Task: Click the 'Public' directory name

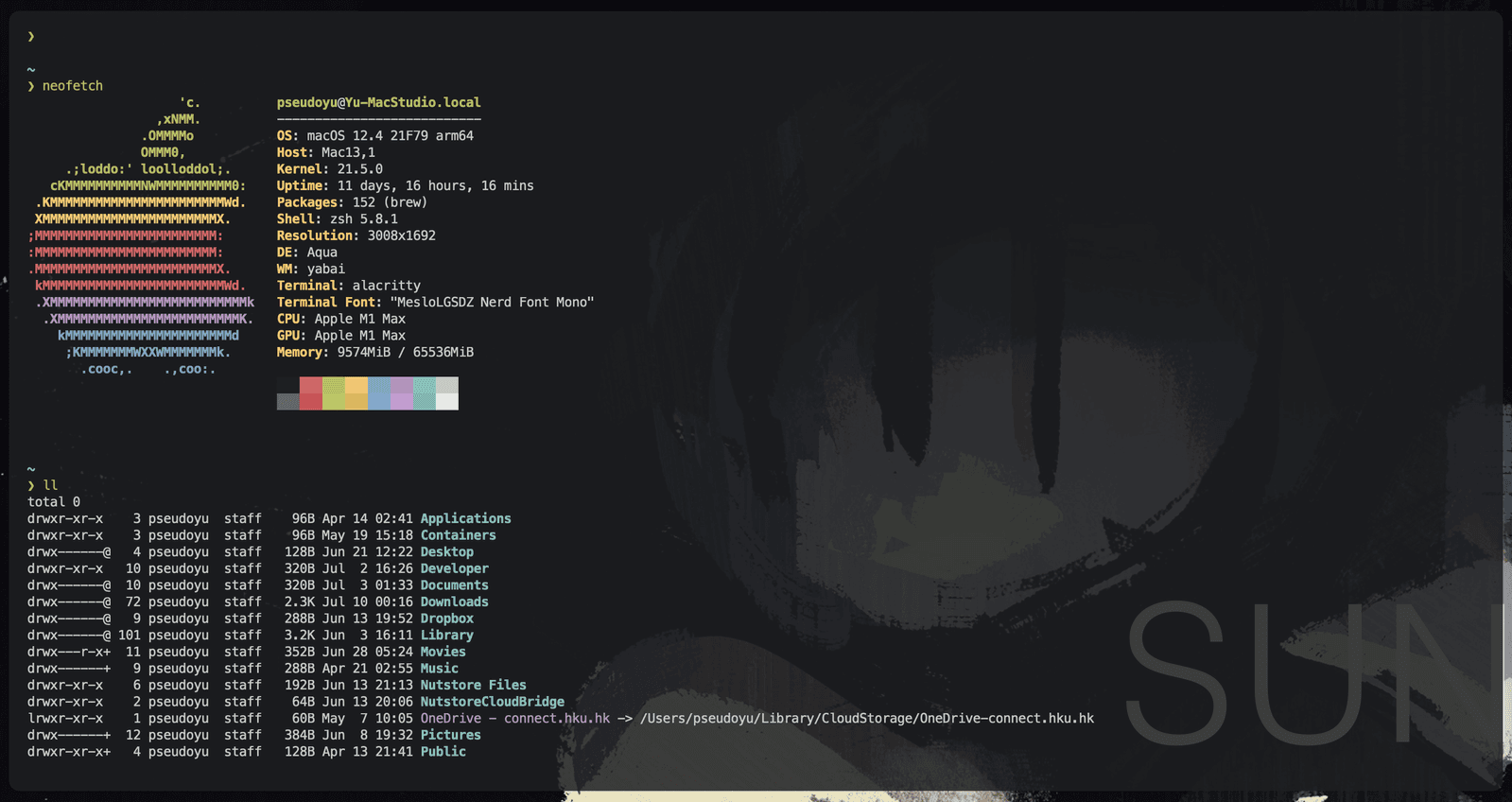Action: [443, 752]
